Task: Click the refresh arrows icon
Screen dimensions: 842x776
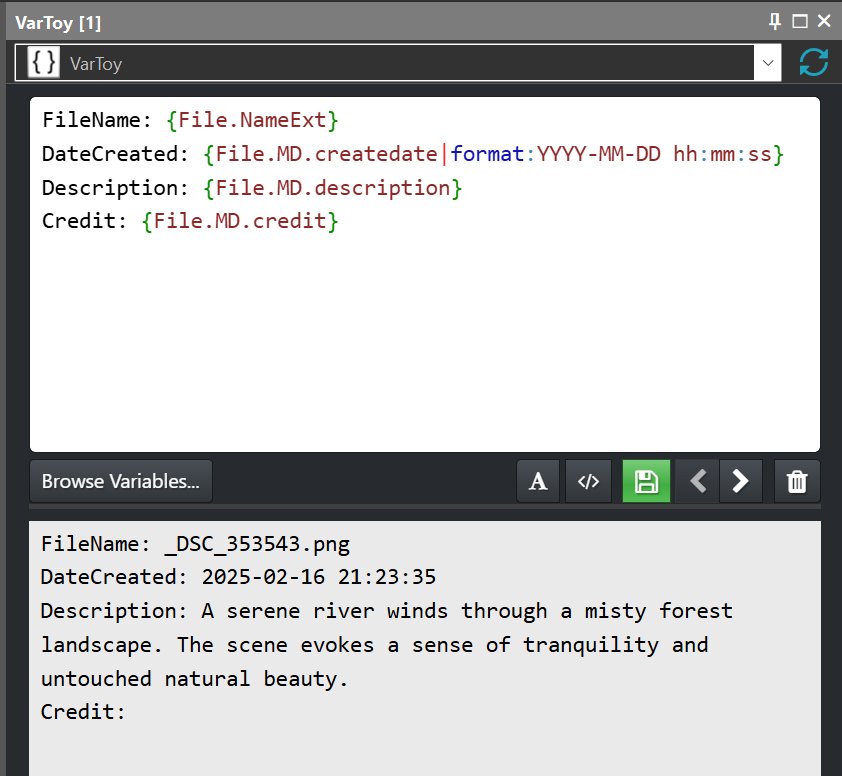Action: coord(814,63)
